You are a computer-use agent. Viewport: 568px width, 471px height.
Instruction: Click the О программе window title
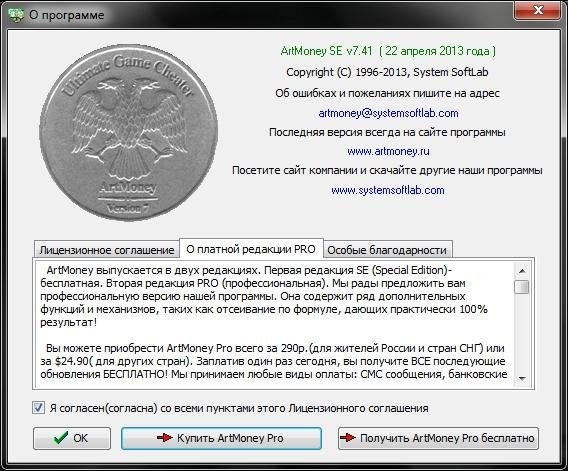click(x=66, y=15)
